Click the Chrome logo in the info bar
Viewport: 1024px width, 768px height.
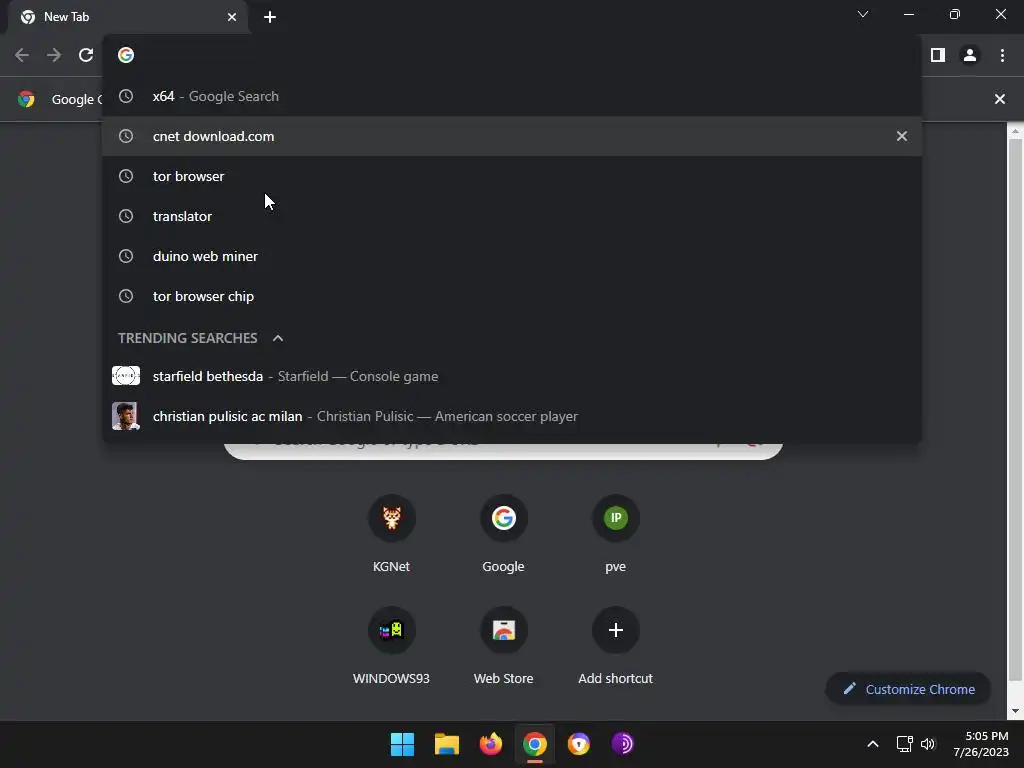coord(26,99)
